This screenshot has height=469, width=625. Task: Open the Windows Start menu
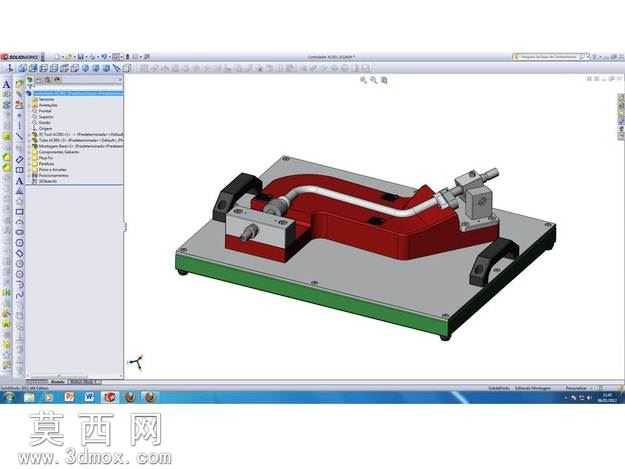tap(9, 397)
